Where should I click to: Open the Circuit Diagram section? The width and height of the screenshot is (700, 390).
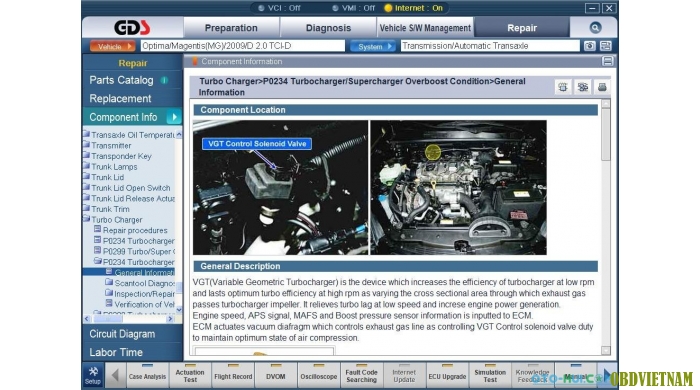pos(122,334)
